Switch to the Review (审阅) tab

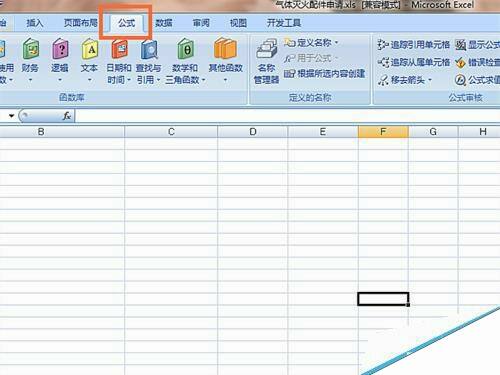[x=201, y=23]
